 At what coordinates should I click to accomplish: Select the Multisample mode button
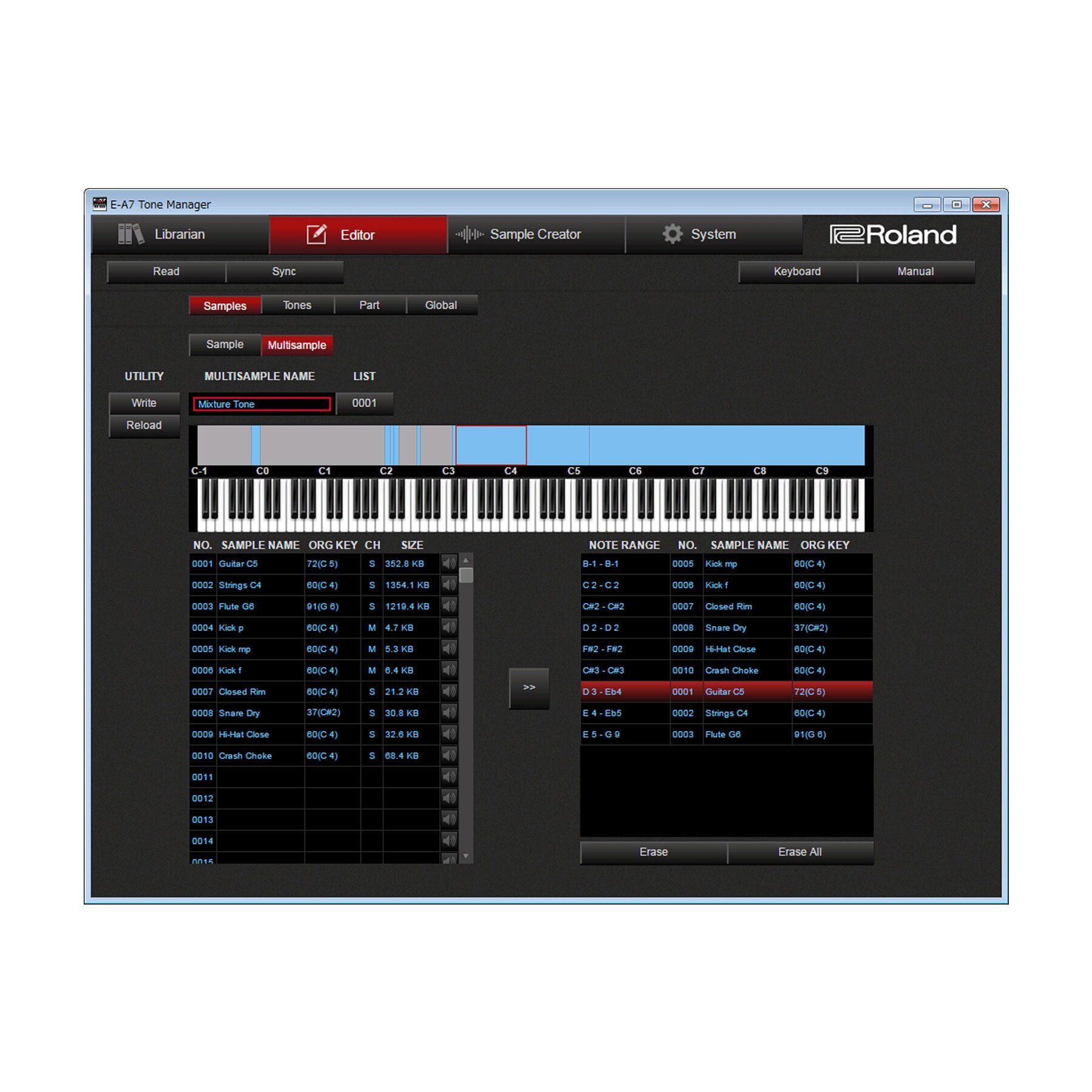[x=297, y=345]
